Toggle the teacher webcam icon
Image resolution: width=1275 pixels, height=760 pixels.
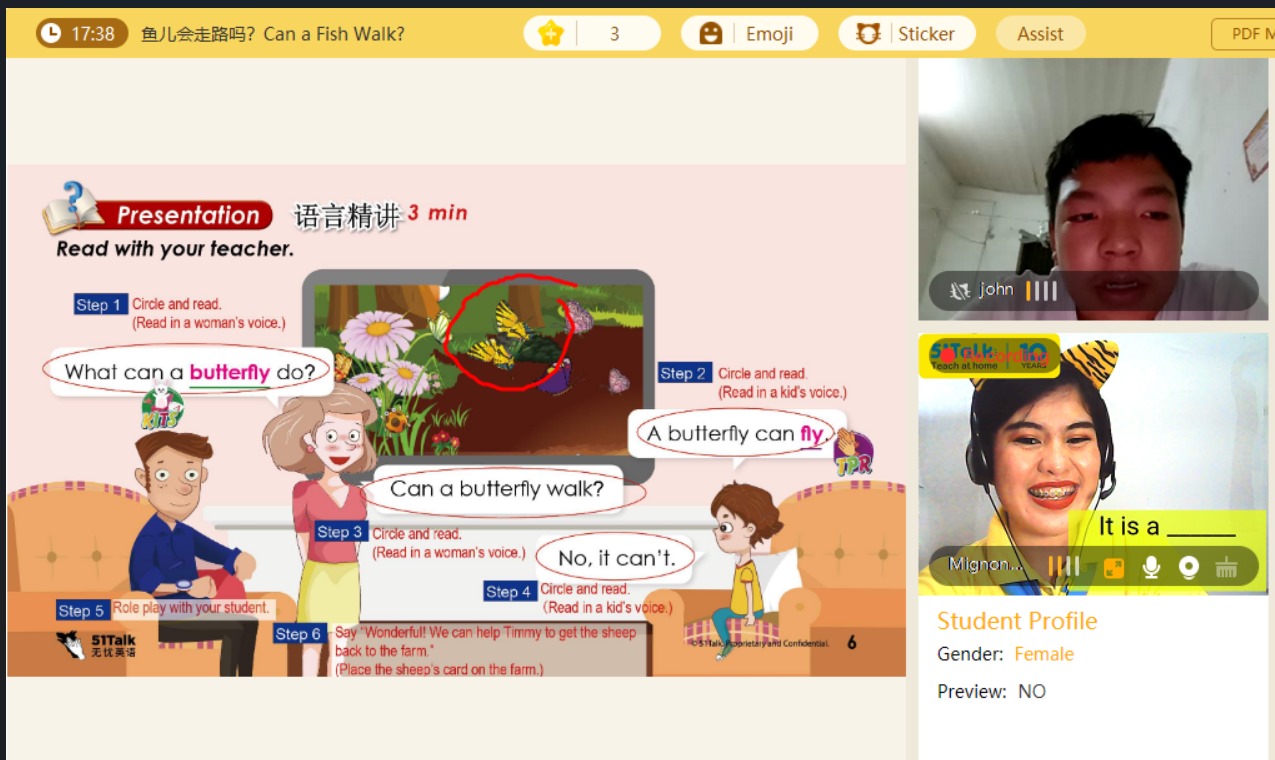pyautogui.click(x=1188, y=567)
